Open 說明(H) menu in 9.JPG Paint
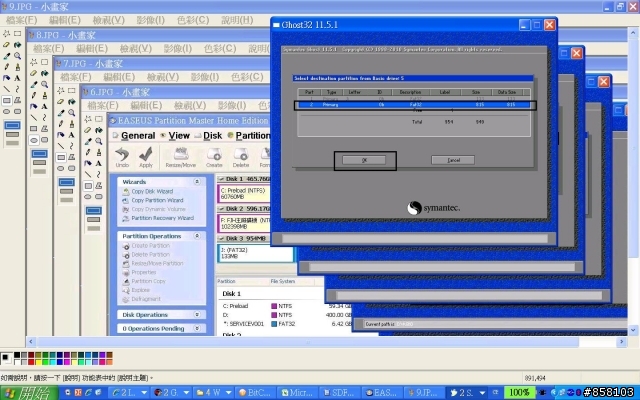This screenshot has height=400, width=640. tap(237, 20)
